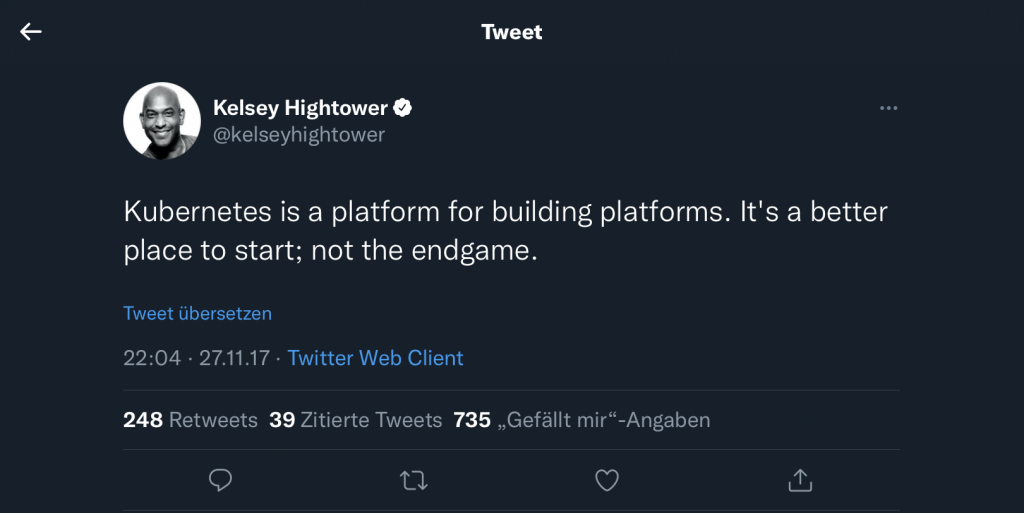Click the Tweet übersetzen link
This screenshot has width=1024, height=513.
[x=197, y=313]
